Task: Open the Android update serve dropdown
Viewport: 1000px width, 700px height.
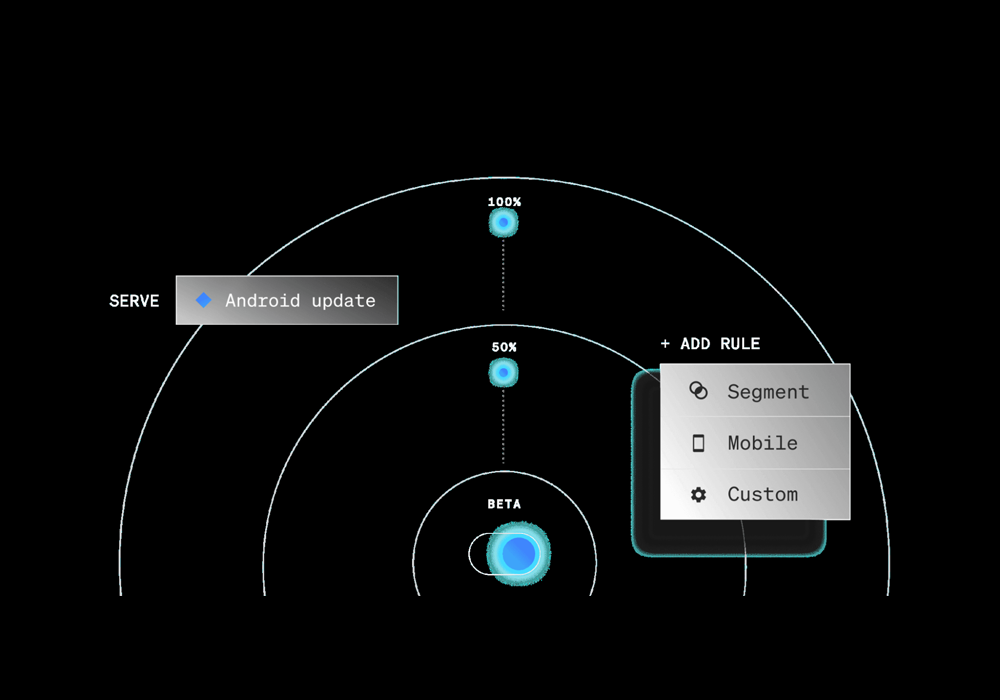Action: pyautogui.click(x=287, y=300)
